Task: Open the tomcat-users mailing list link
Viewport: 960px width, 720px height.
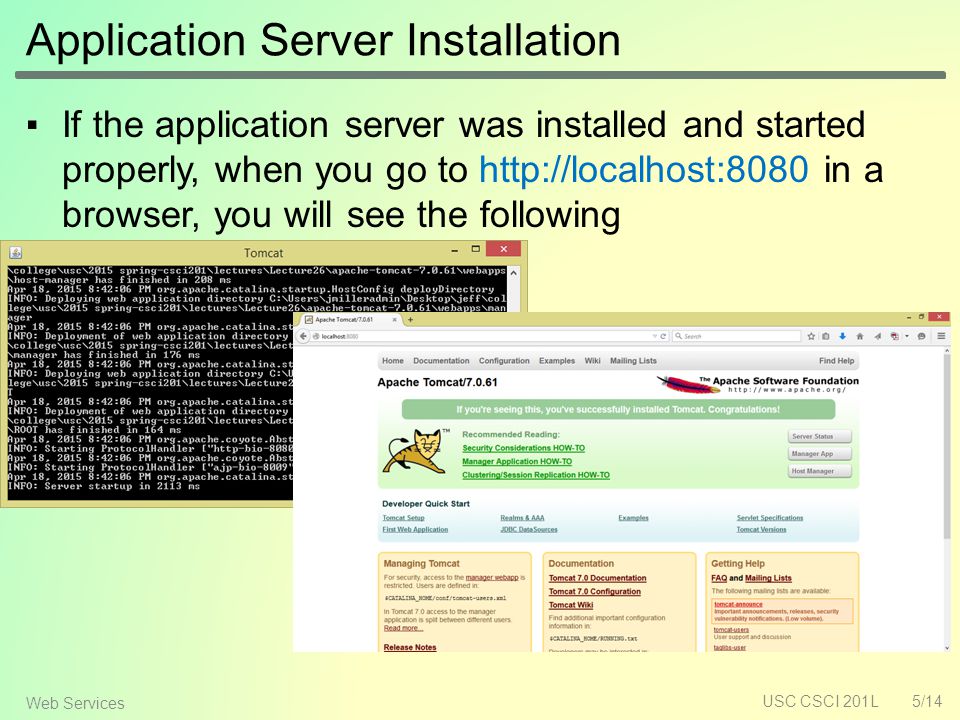Action: (731, 629)
